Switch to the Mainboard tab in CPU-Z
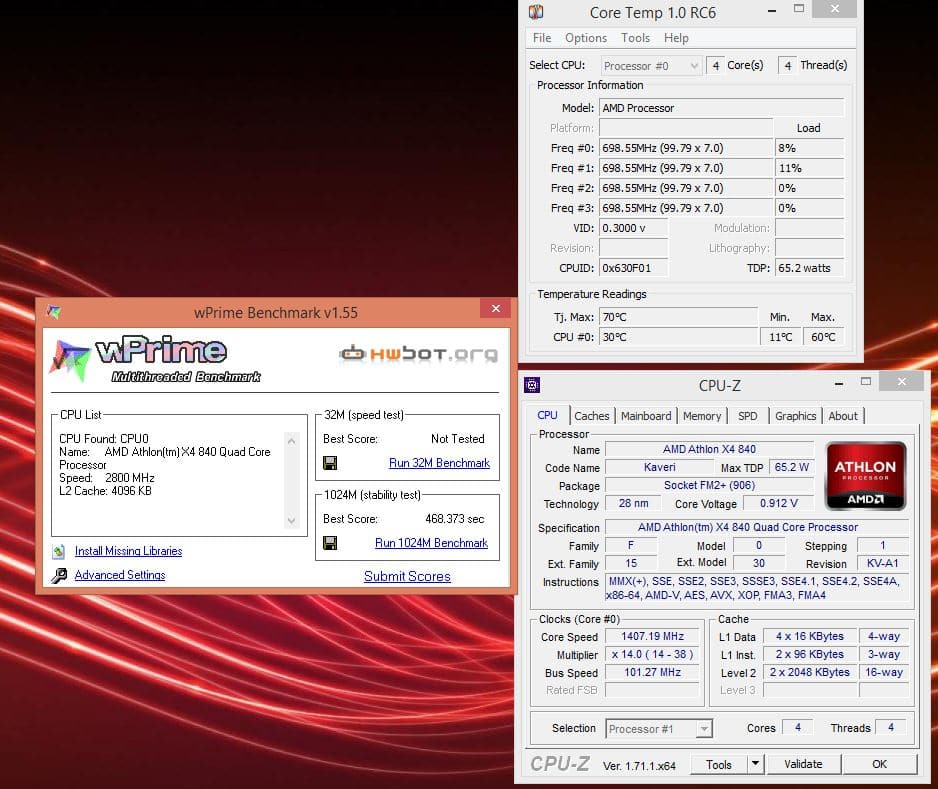 point(646,416)
